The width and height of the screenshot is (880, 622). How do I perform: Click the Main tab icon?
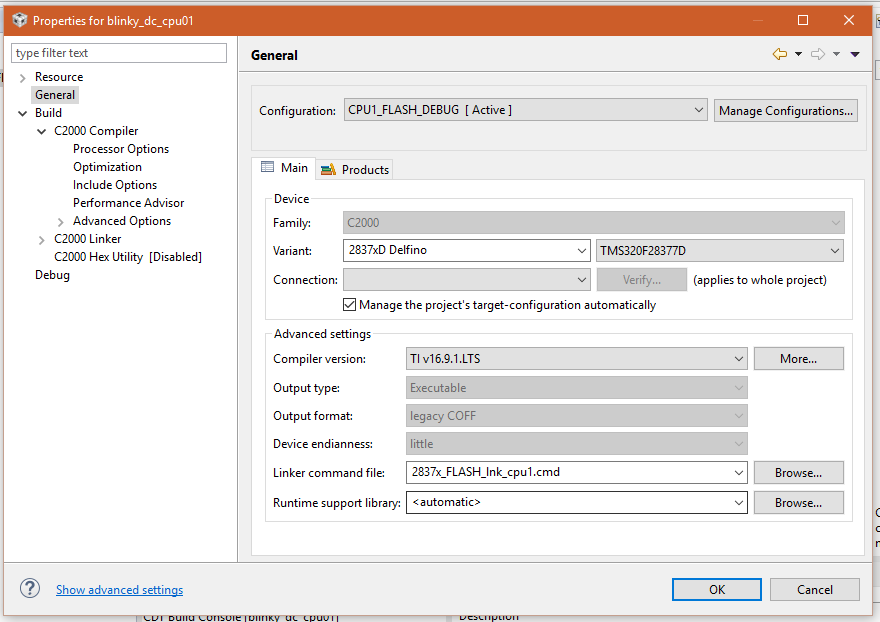click(268, 167)
